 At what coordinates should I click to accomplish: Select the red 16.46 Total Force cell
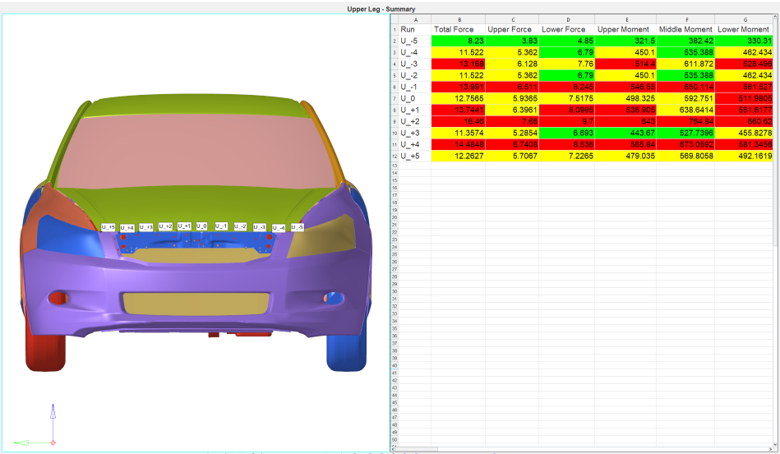(x=458, y=121)
